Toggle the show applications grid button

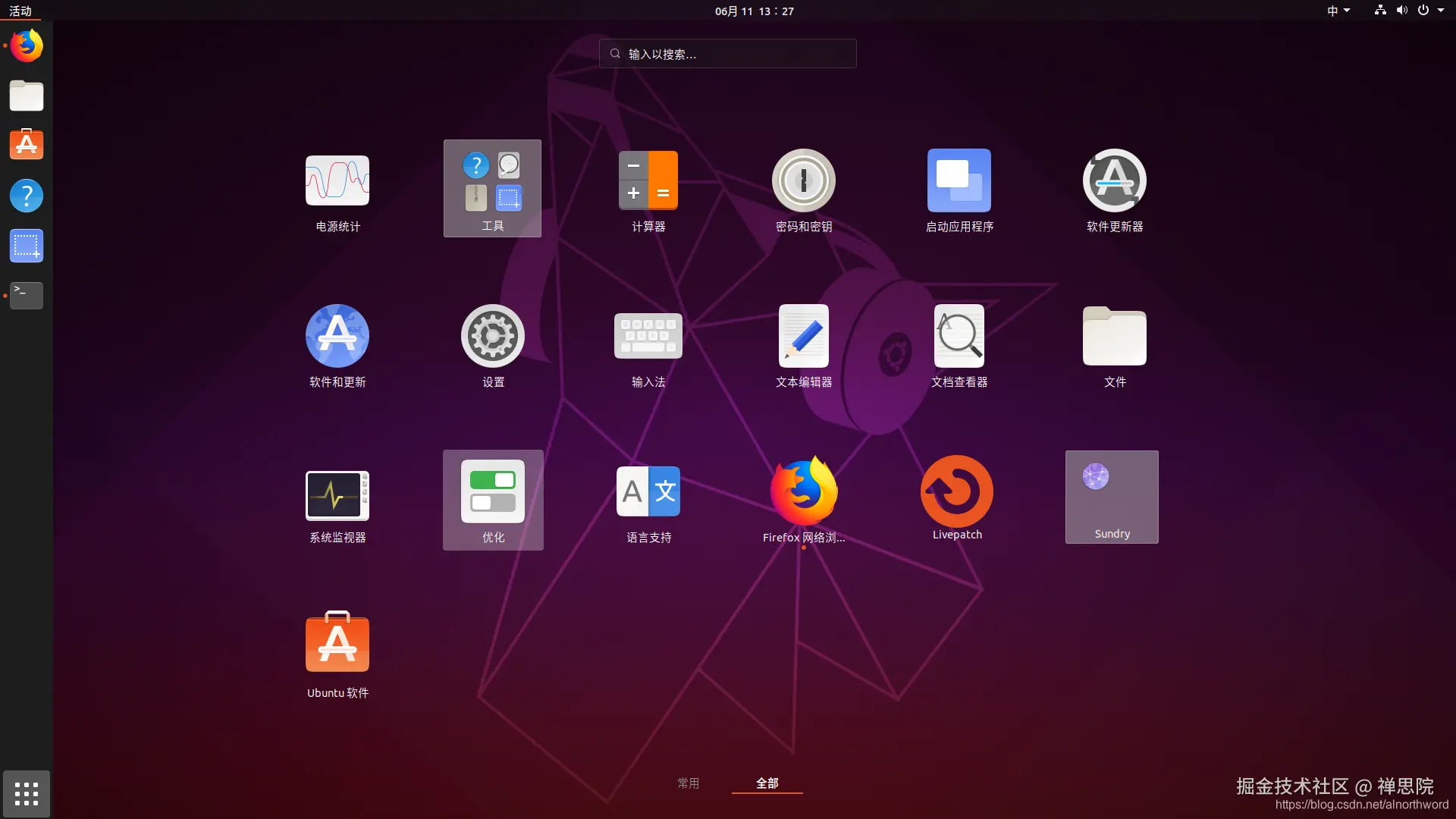[27, 793]
